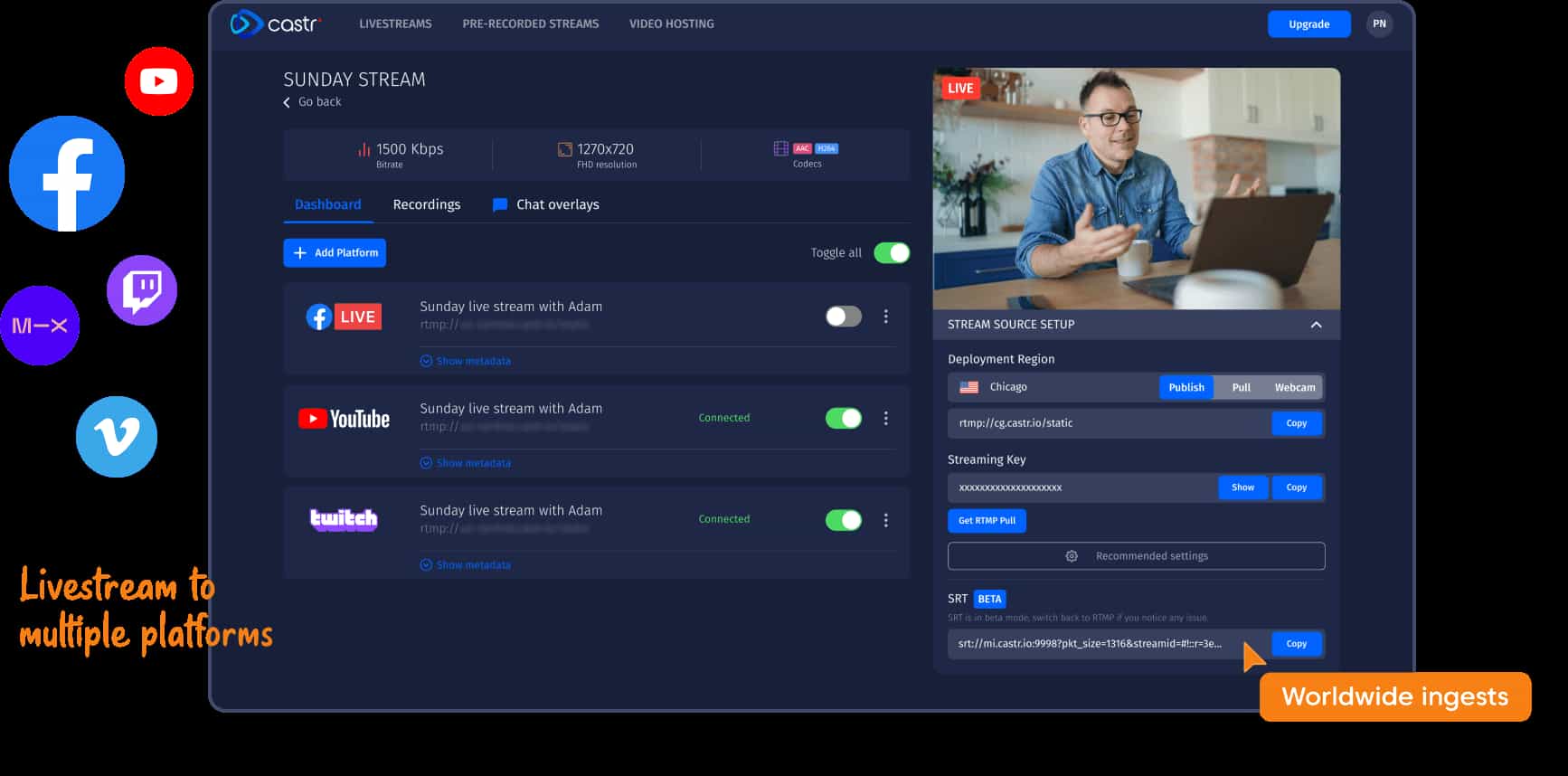The image size is (1568, 776).
Task: Open the Livestreams menu
Action: pyautogui.click(x=395, y=24)
